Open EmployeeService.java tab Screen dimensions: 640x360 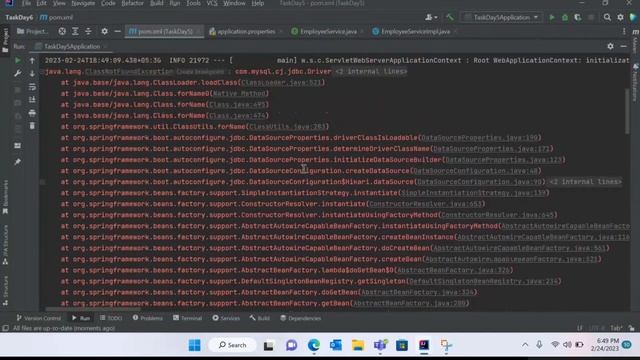(328, 31)
